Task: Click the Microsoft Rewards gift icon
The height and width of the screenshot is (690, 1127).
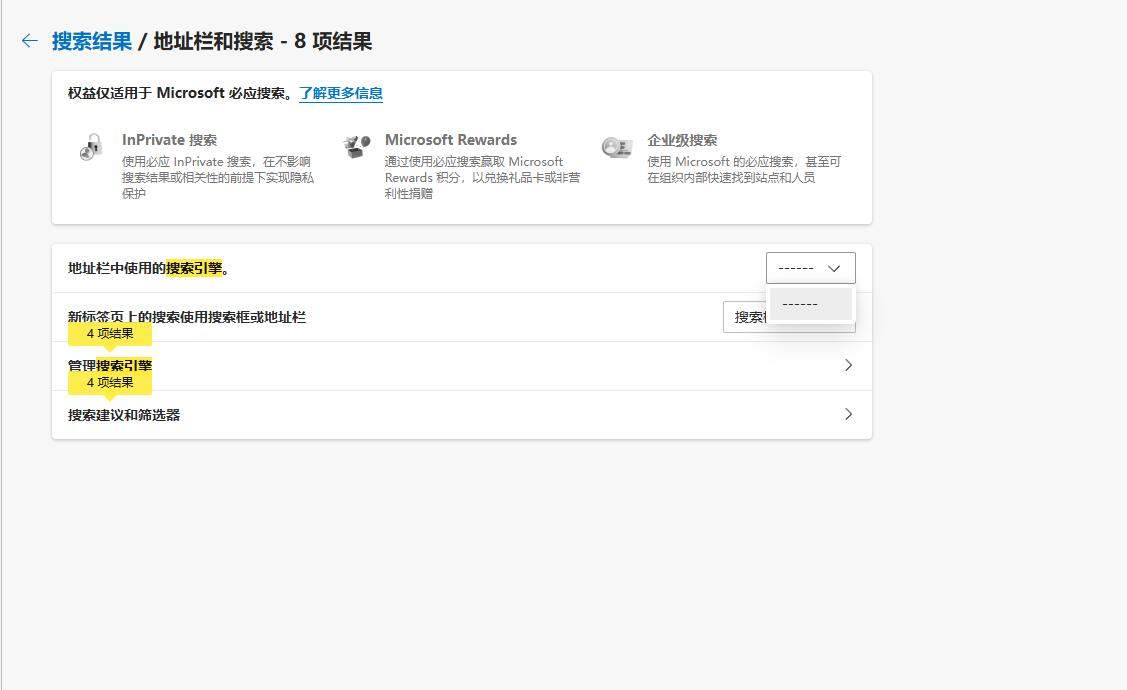Action: 356,146
